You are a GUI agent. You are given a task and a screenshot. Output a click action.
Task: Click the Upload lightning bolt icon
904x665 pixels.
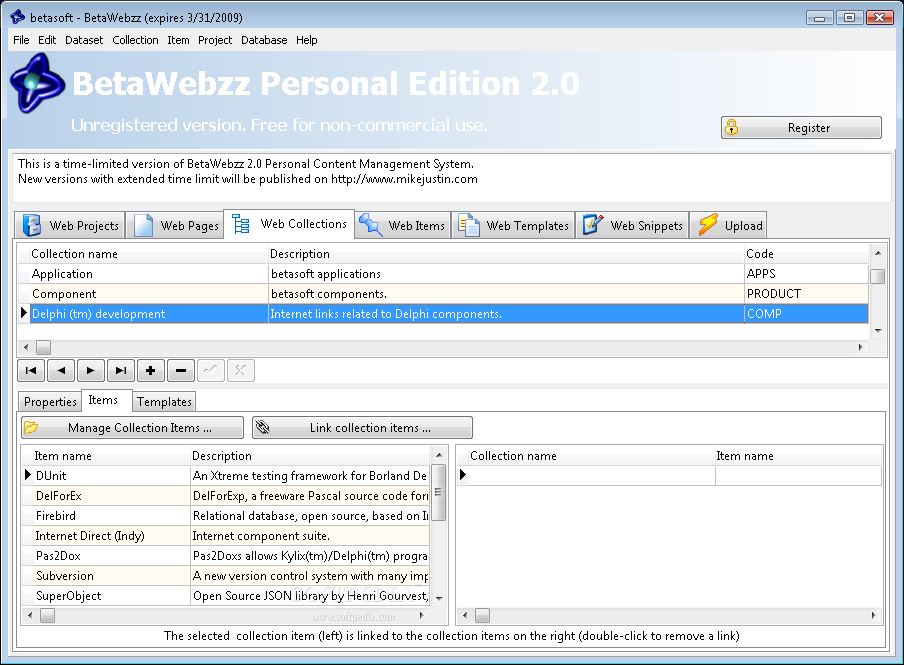(708, 224)
